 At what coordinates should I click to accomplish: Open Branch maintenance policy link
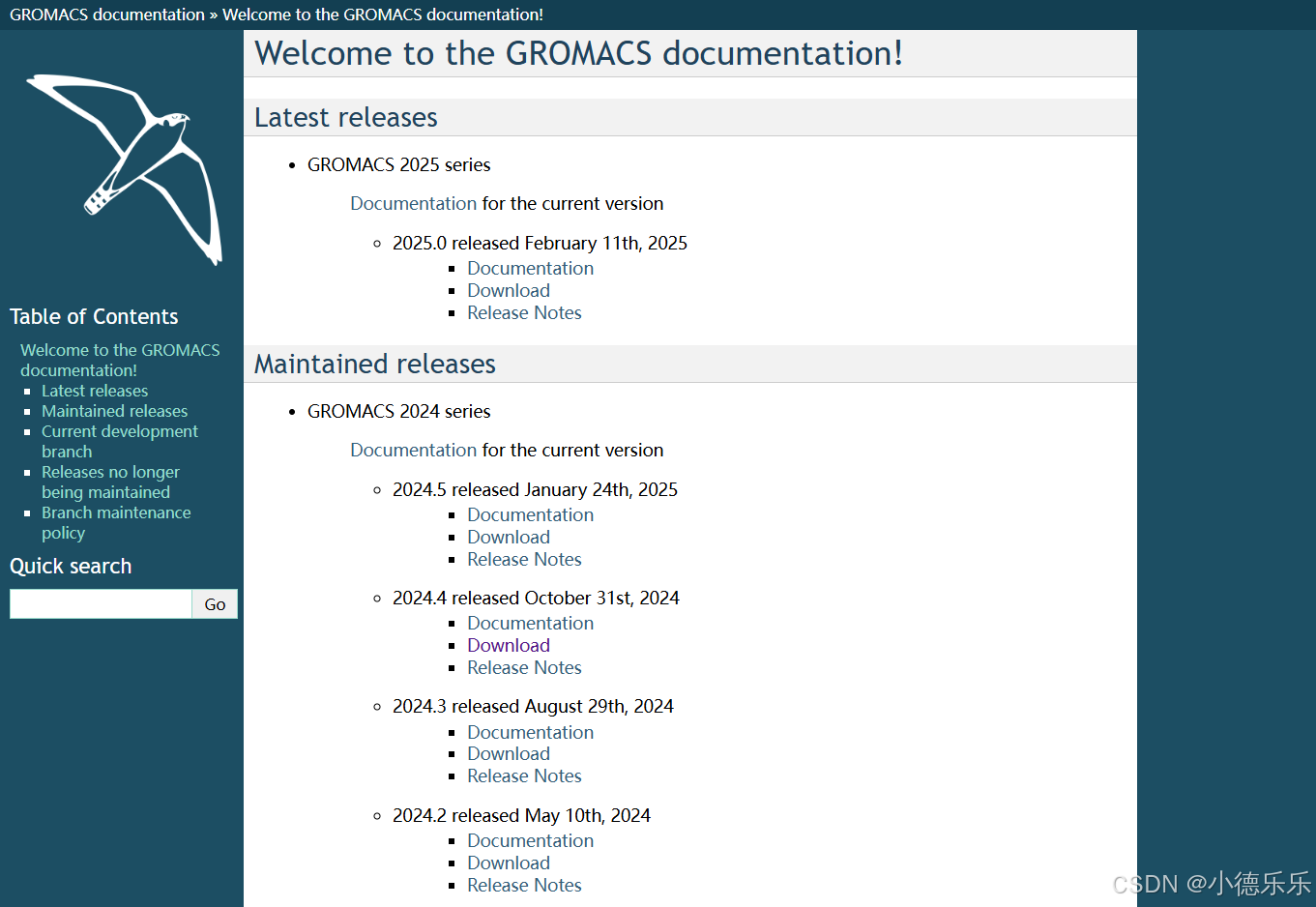tap(116, 522)
